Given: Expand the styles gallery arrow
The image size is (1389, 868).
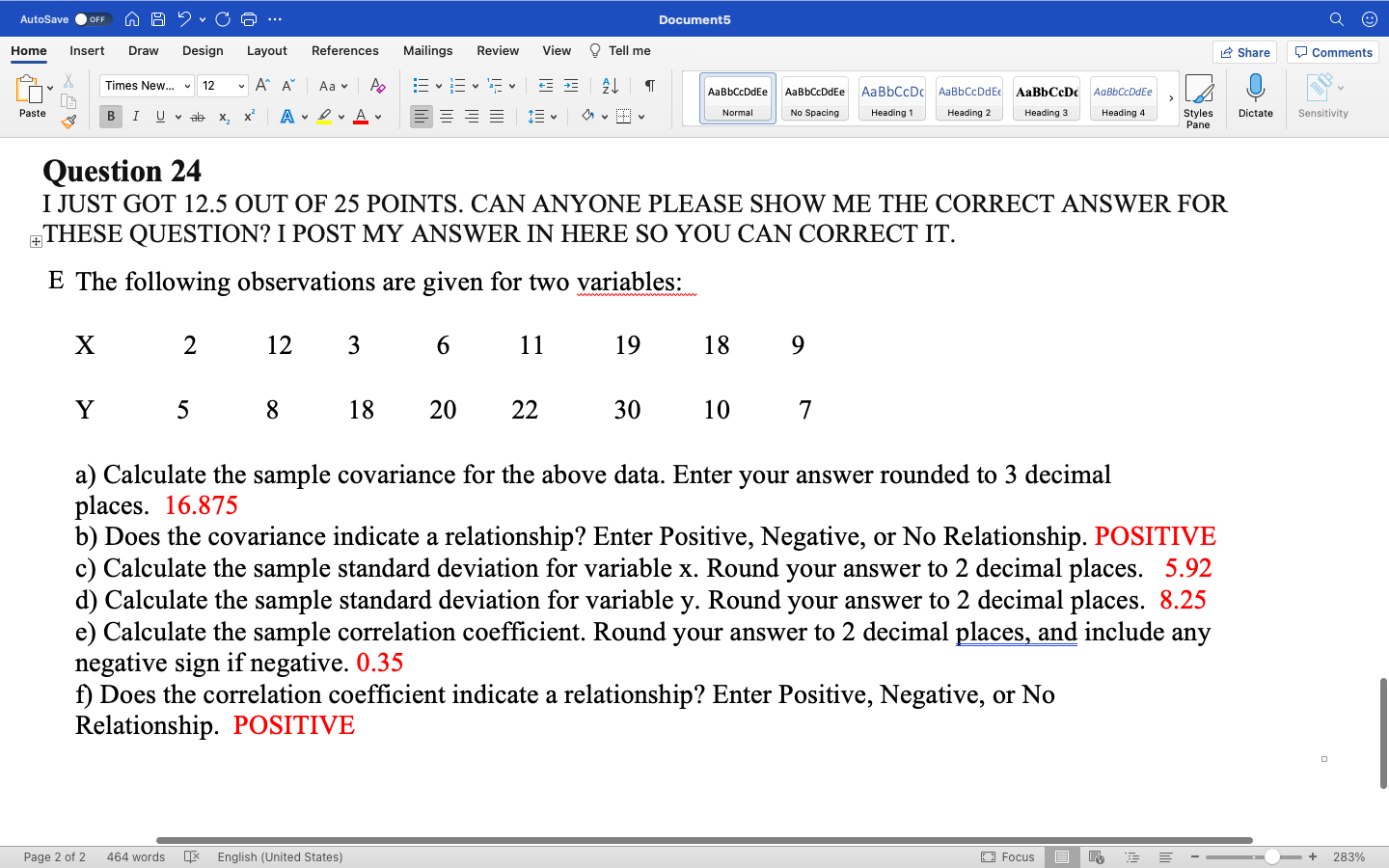Looking at the screenshot, I should 1171,98.
